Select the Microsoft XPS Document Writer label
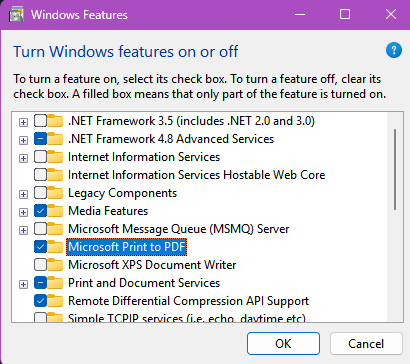Screen dimensions: 410x364 pos(152,265)
